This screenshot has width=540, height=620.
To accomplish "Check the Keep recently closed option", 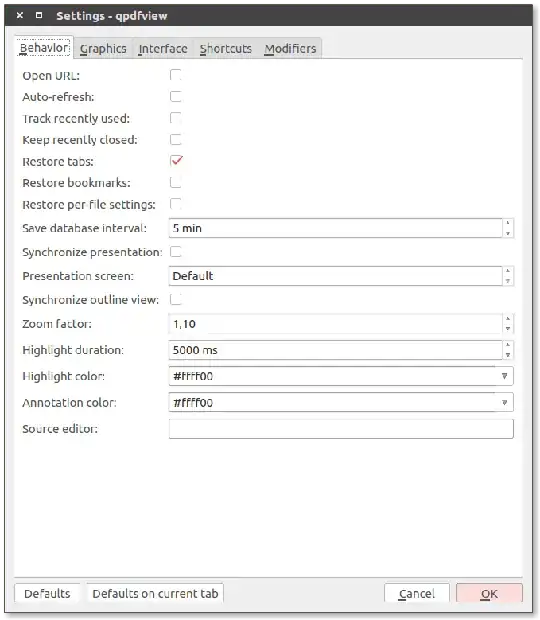I will tap(176, 139).
